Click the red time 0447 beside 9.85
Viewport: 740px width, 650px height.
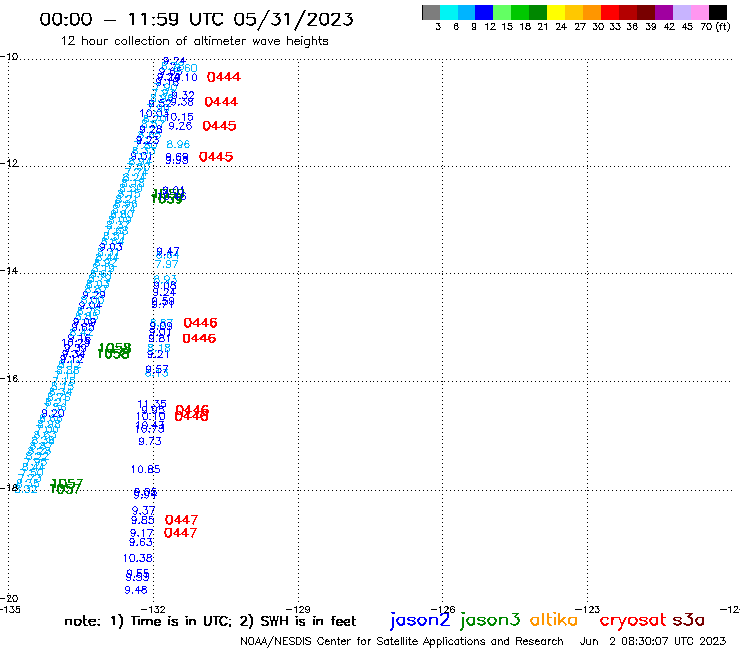pyautogui.click(x=181, y=520)
